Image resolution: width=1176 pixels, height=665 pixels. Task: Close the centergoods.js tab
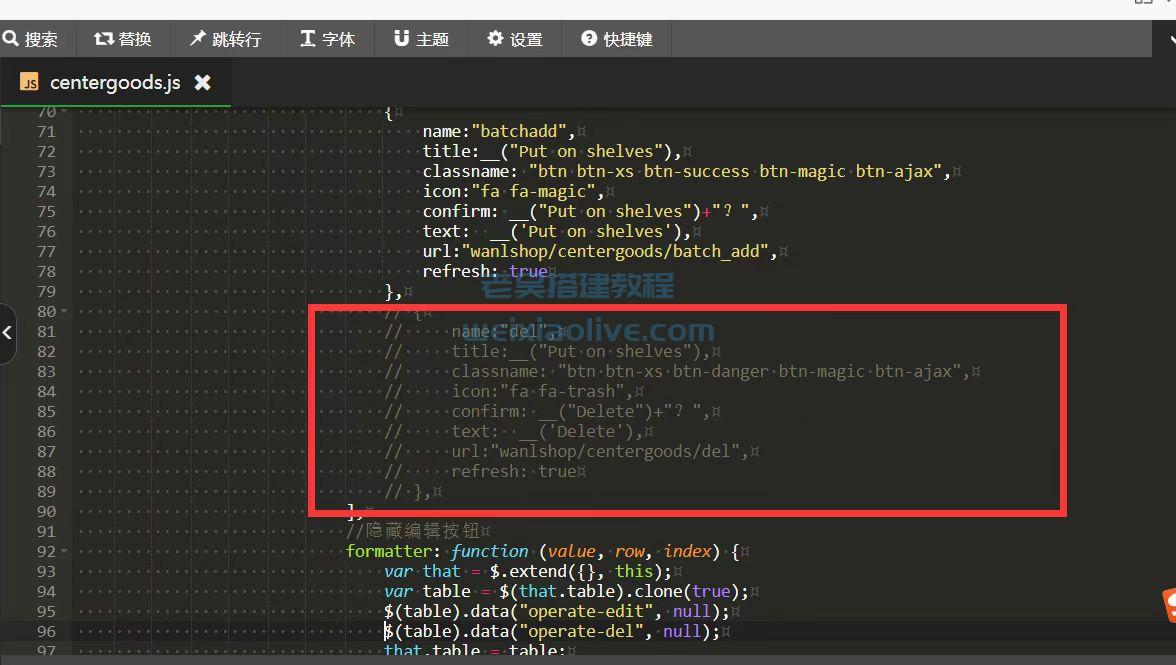(202, 82)
